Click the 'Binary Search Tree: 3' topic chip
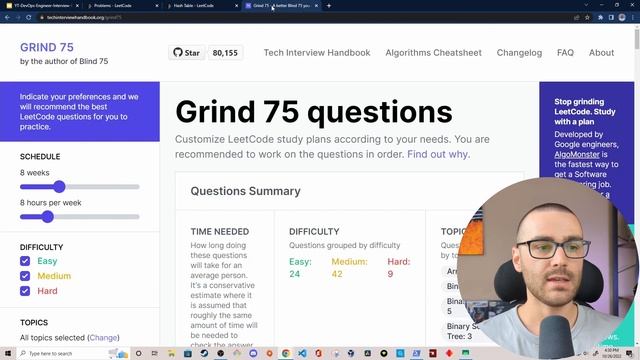 tap(462, 331)
